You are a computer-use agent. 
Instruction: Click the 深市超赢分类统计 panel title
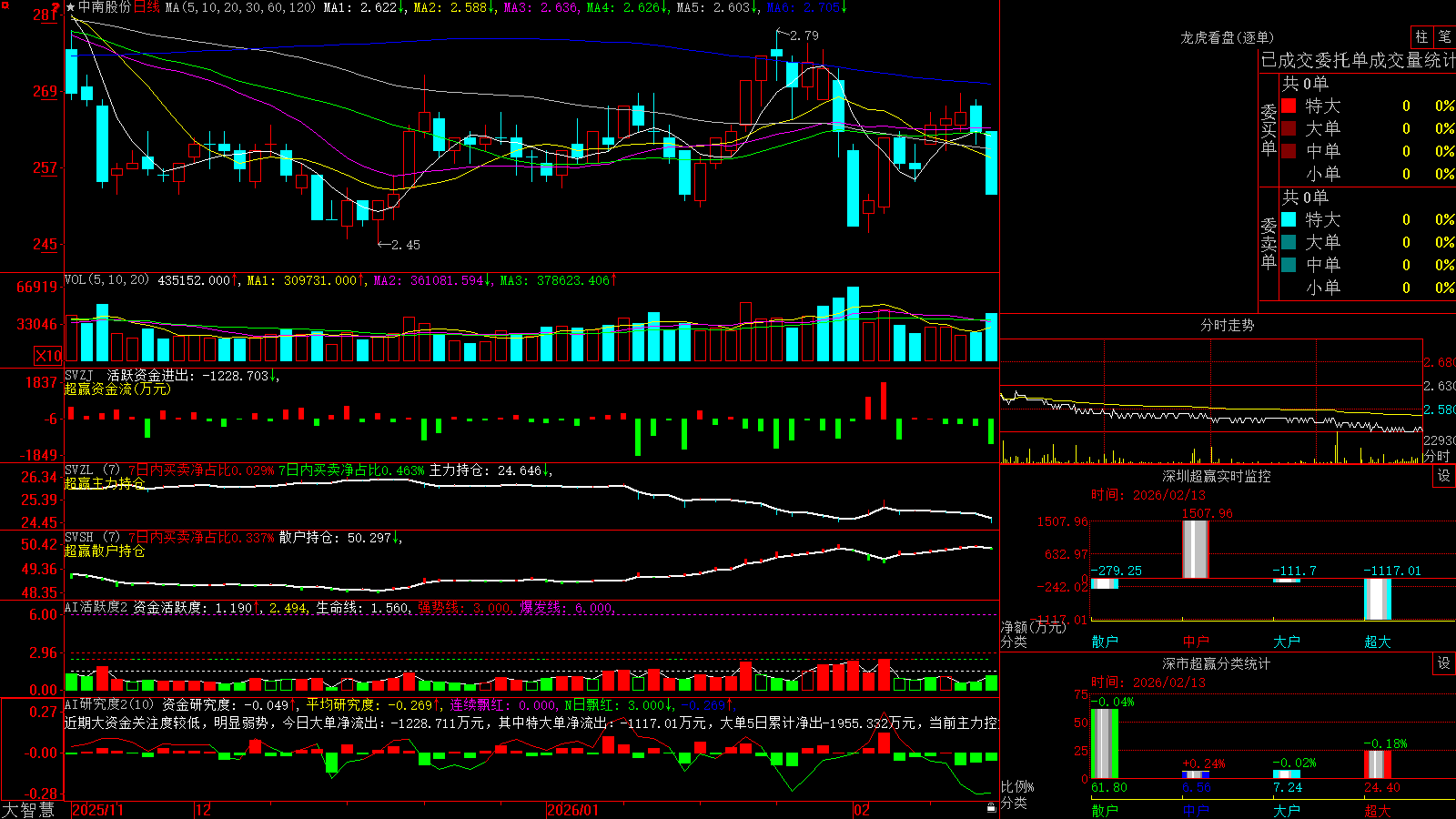[x=1216, y=663]
